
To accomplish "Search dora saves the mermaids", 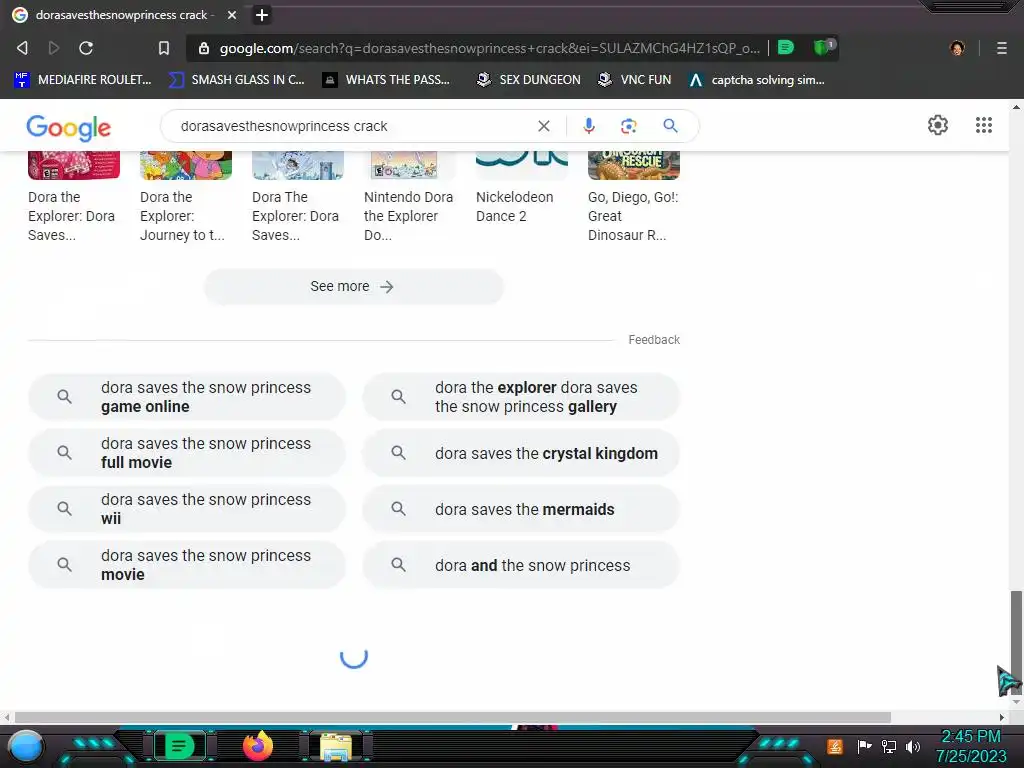I will pos(521,509).
